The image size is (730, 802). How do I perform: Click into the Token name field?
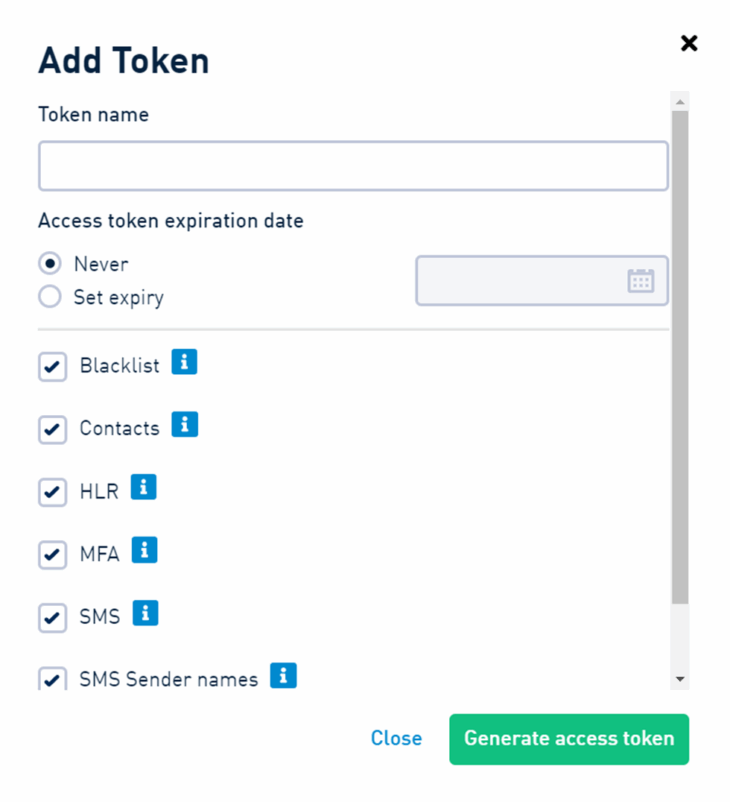(x=353, y=166)
